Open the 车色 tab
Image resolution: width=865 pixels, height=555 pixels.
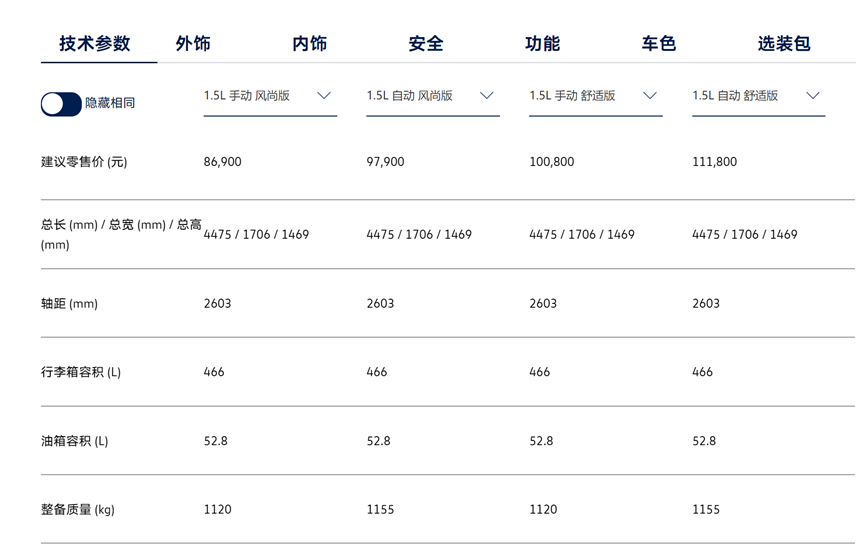pos(659,44)
